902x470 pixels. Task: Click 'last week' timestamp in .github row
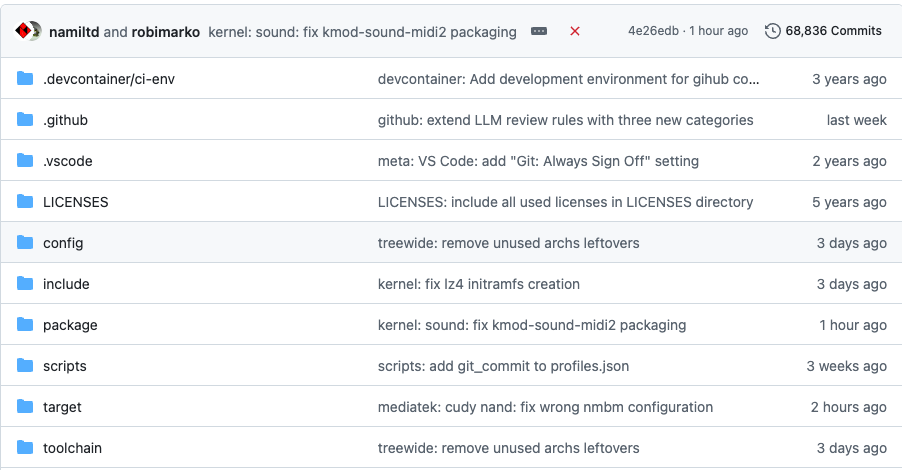click(857, 120)
